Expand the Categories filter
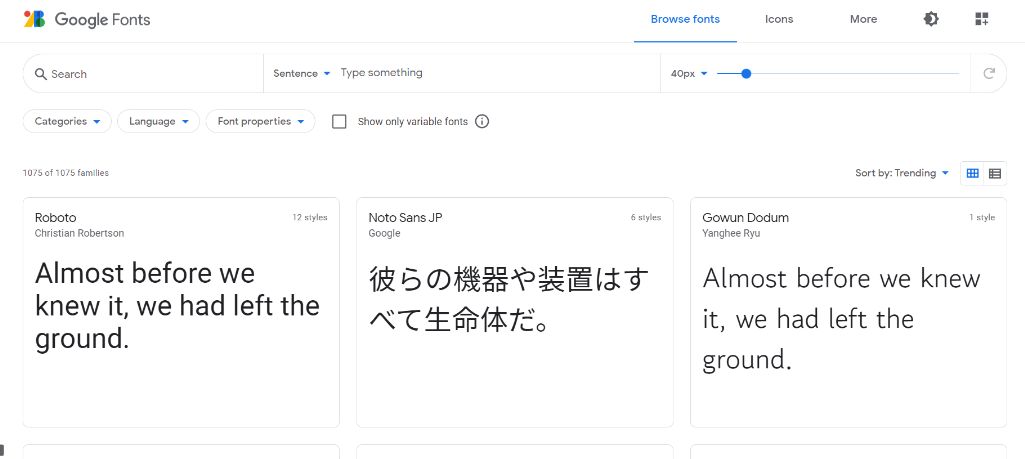 point(67,122)
